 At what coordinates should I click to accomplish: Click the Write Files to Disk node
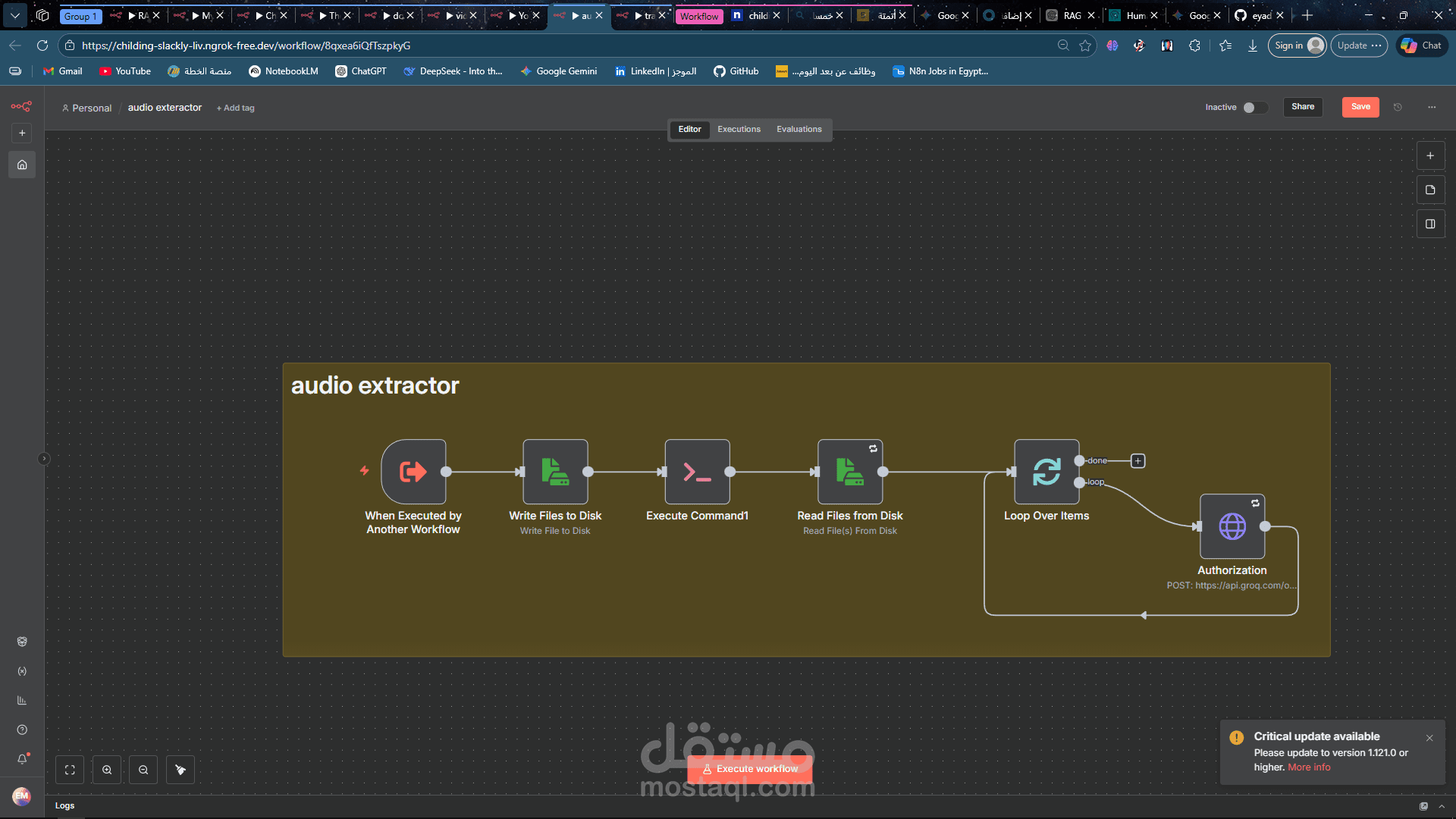555,472
